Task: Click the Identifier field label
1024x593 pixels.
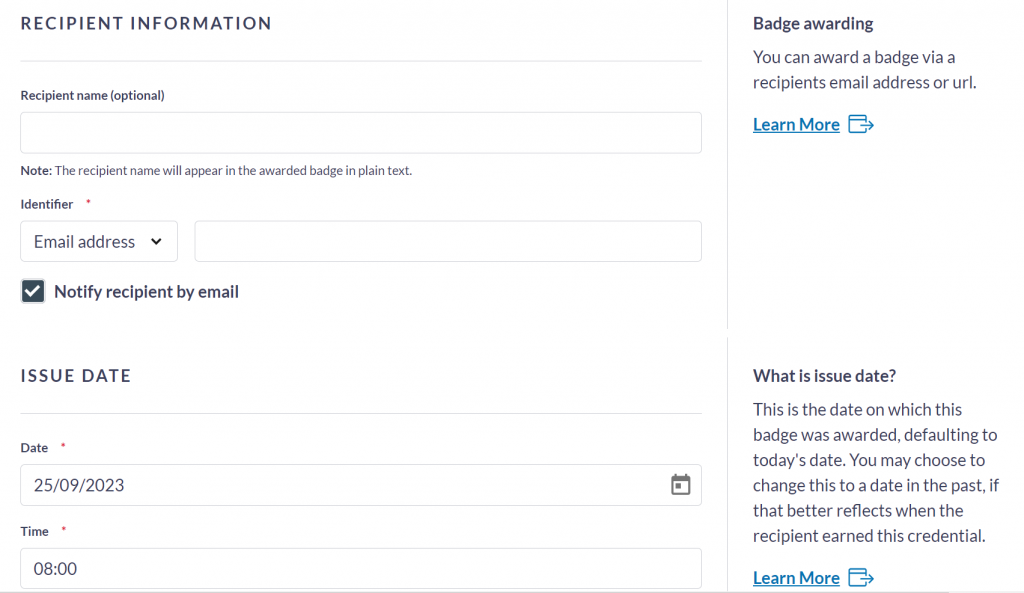Action: tap(46, 204)
